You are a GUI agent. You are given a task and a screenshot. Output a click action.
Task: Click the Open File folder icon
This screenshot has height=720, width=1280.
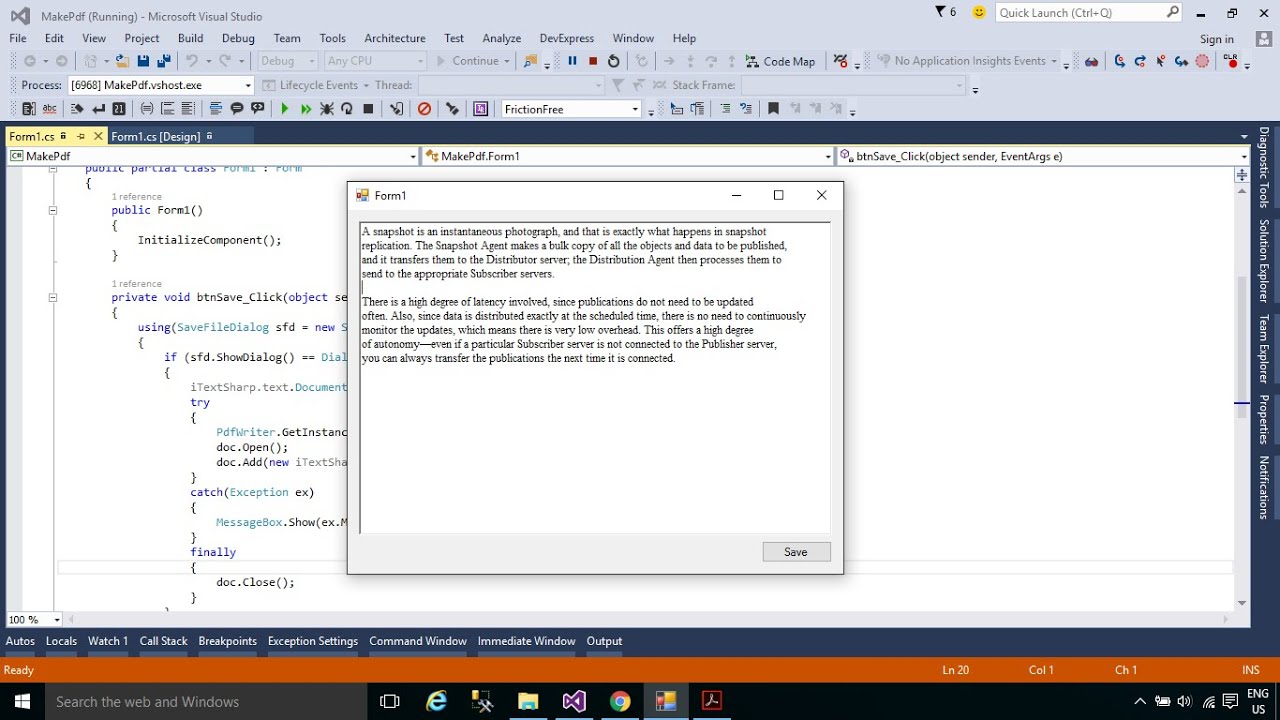[122, 61]
